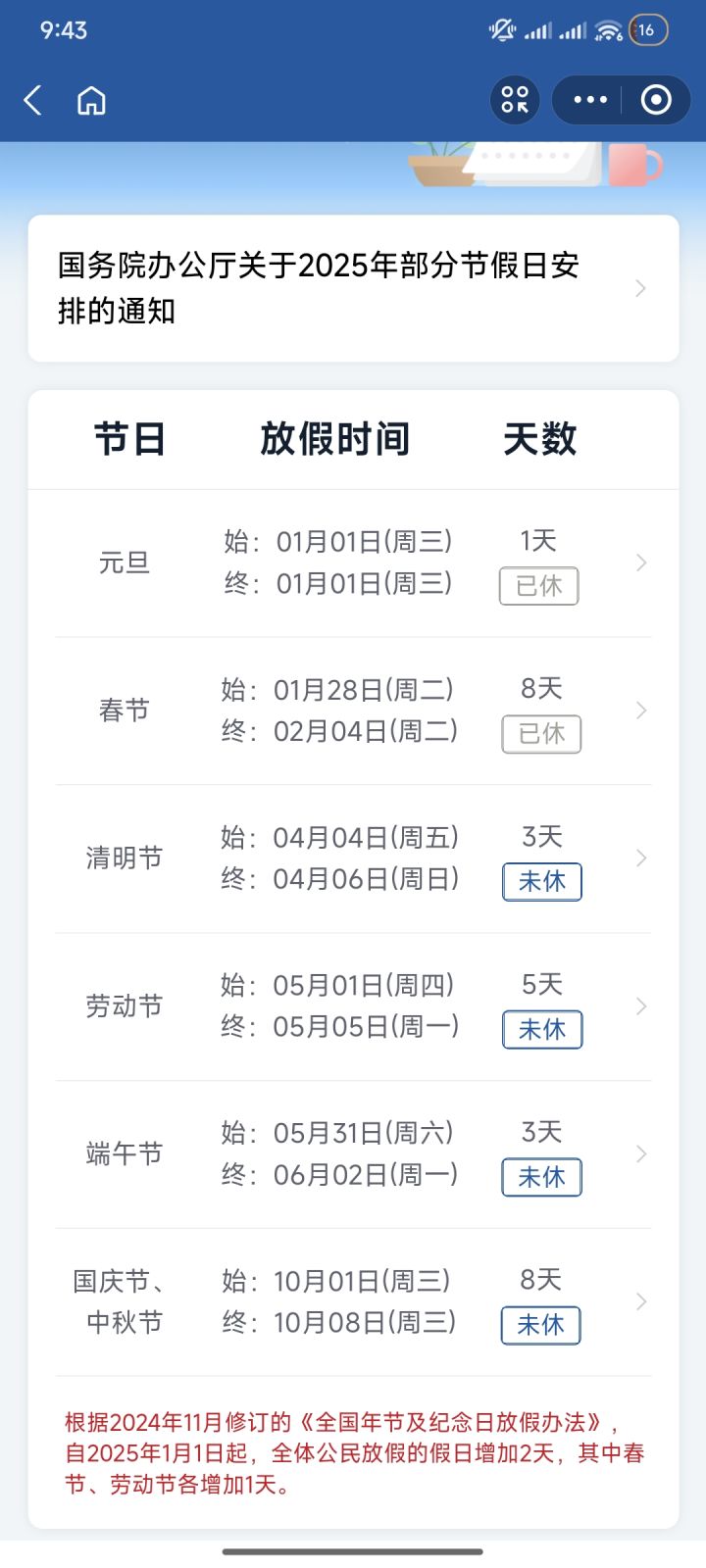The image size is (706, 1568).
Task: Tap the battery indicator in status bar
Action: 648,30
